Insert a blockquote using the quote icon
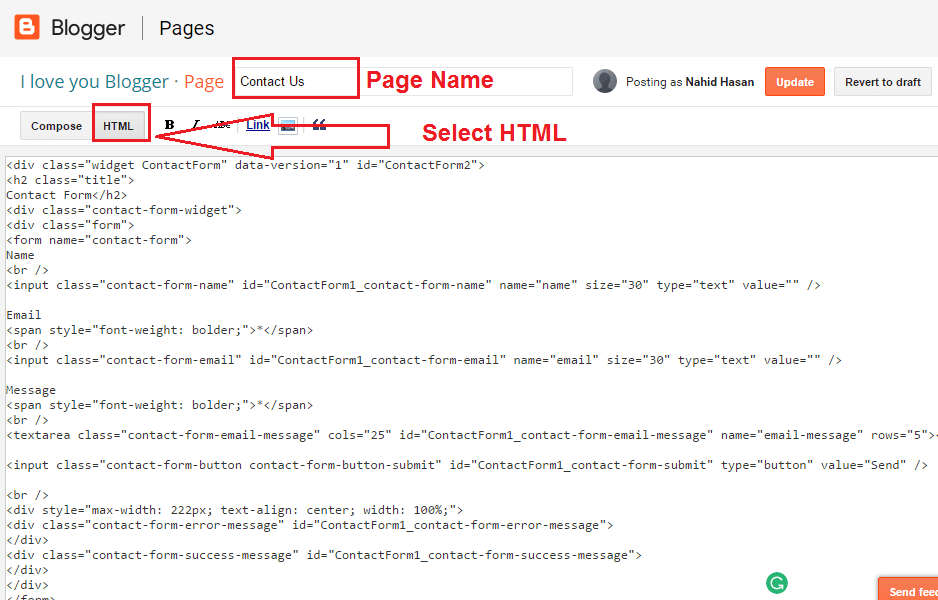This screenshot has width=938, height=600. [x=319, y=125]
